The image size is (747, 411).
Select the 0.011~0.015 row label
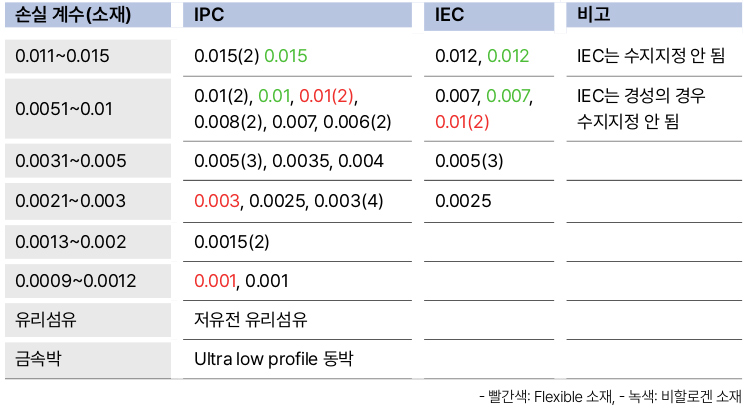point(88,56)
